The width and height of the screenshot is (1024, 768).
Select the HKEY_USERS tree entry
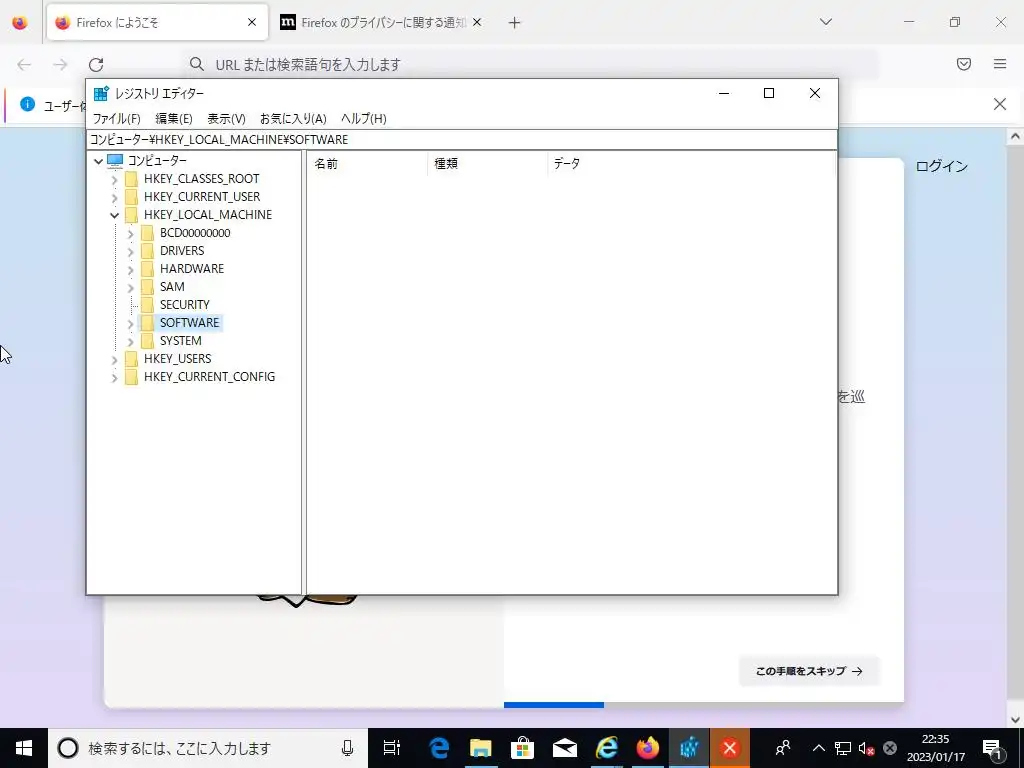pyautogui.click(x=177, y=359)
